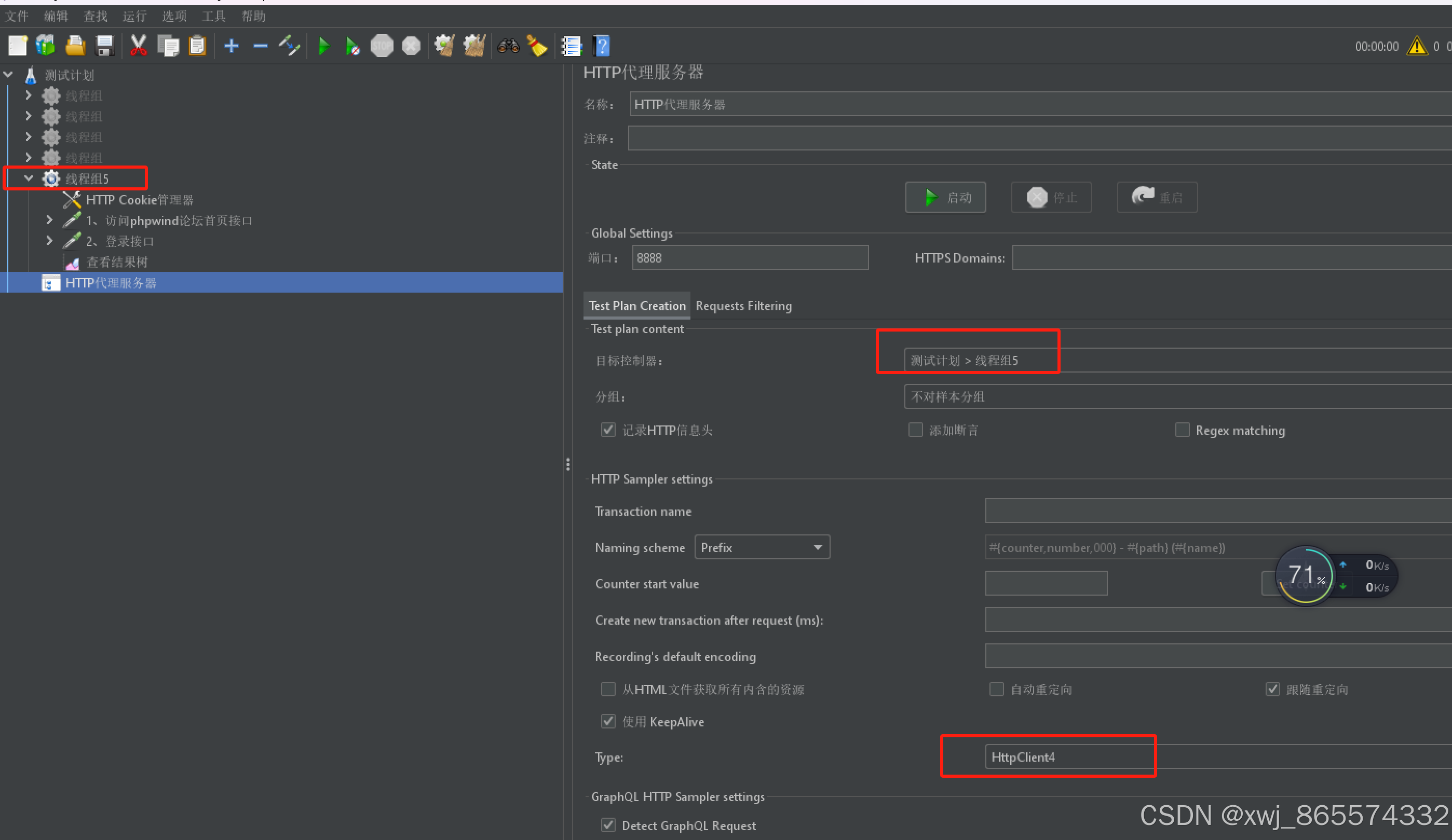
Task: Collapse the 线程组5 tree node
Action: [29, 178]
